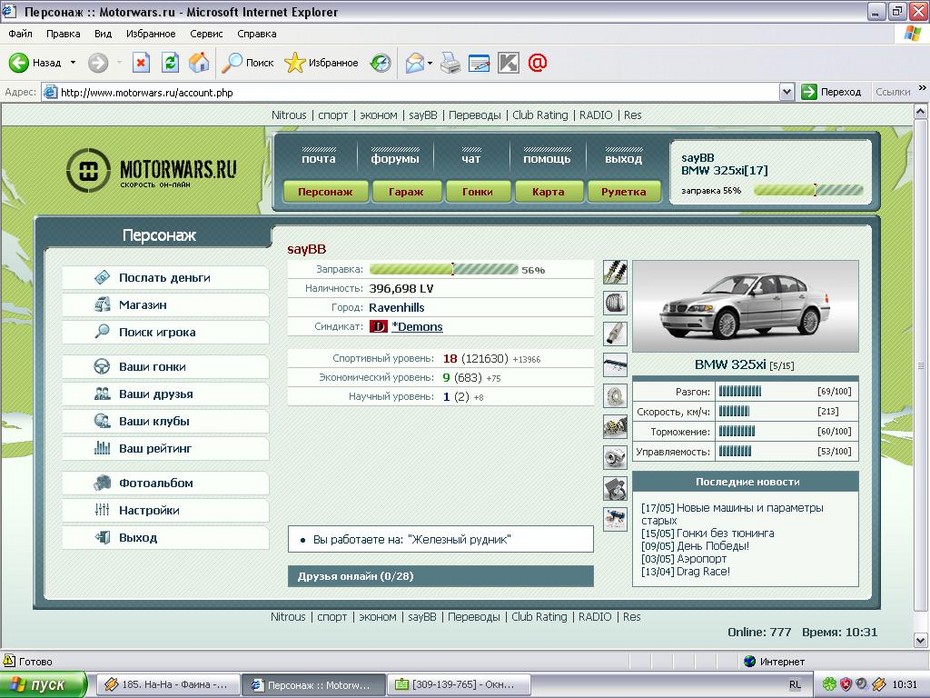This screenshot has height=698, width=930.
Task: Click the Переход go button
Action: (x=832, y=92)
